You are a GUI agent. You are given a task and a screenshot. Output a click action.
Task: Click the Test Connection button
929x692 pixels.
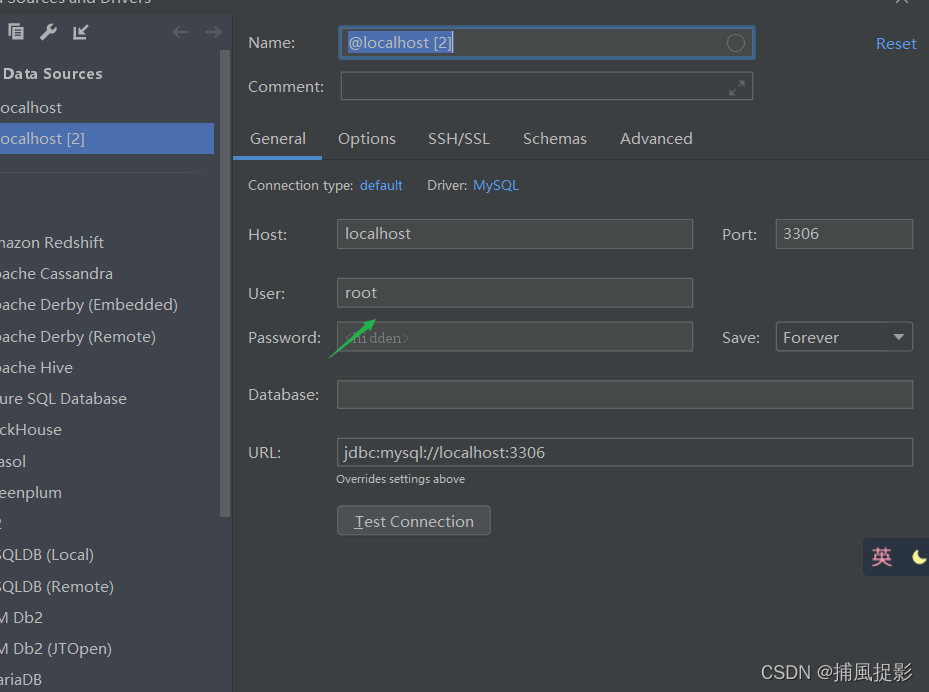(x=414, y=521)
